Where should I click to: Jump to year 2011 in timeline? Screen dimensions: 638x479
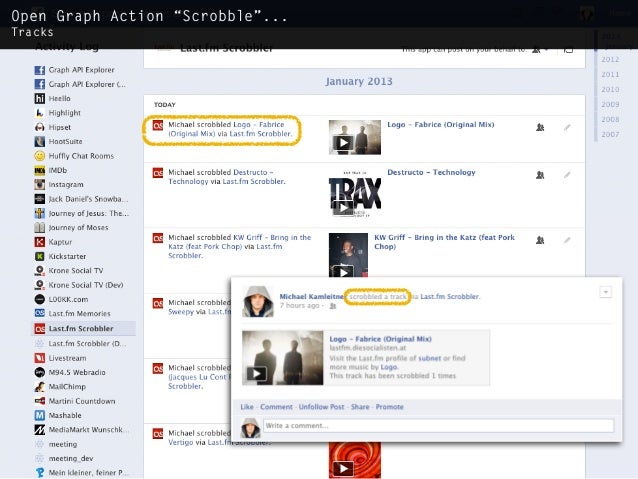tap(610, 74)
